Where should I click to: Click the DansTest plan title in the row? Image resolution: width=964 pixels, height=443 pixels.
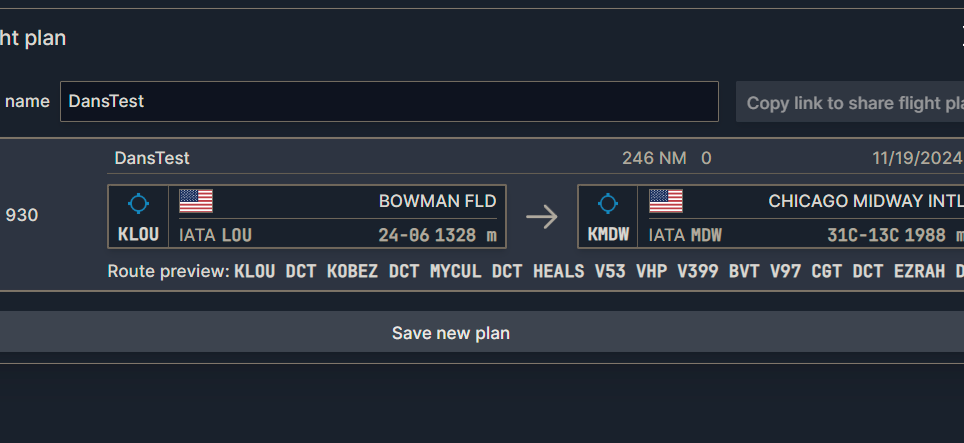coord(152,158)
